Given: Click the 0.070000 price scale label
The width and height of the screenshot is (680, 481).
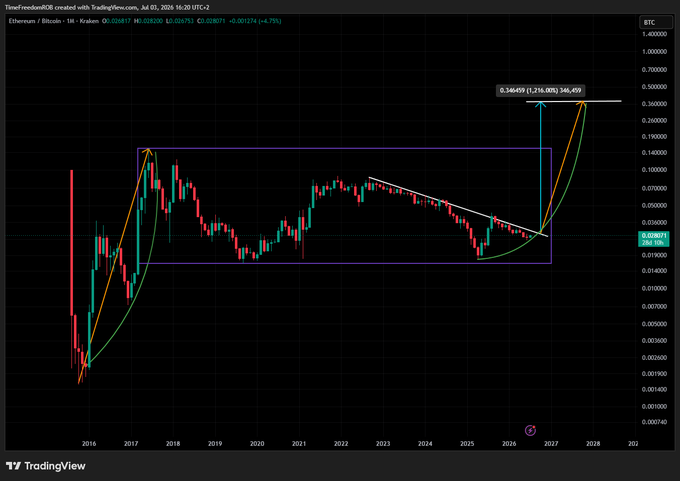Looking at the screenshot, I should click(x=654, y=189).
